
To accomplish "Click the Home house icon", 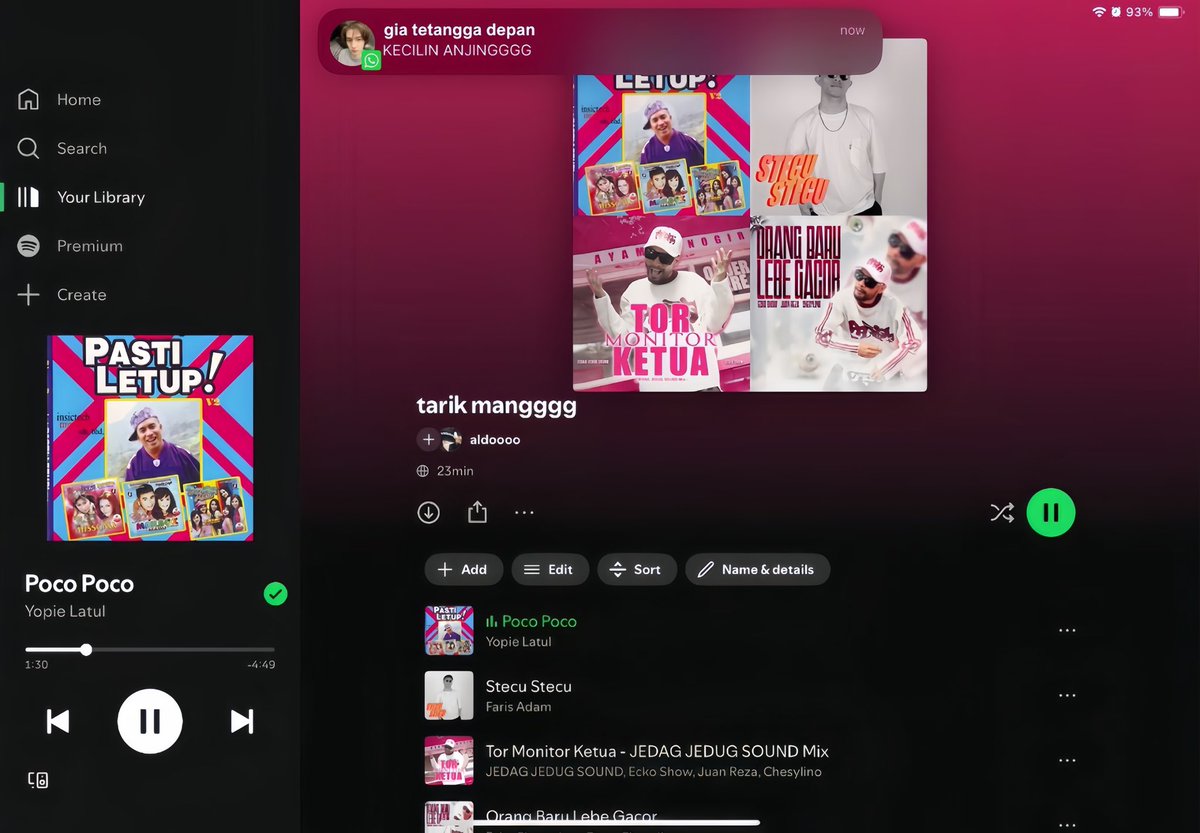I will (29, 100).
